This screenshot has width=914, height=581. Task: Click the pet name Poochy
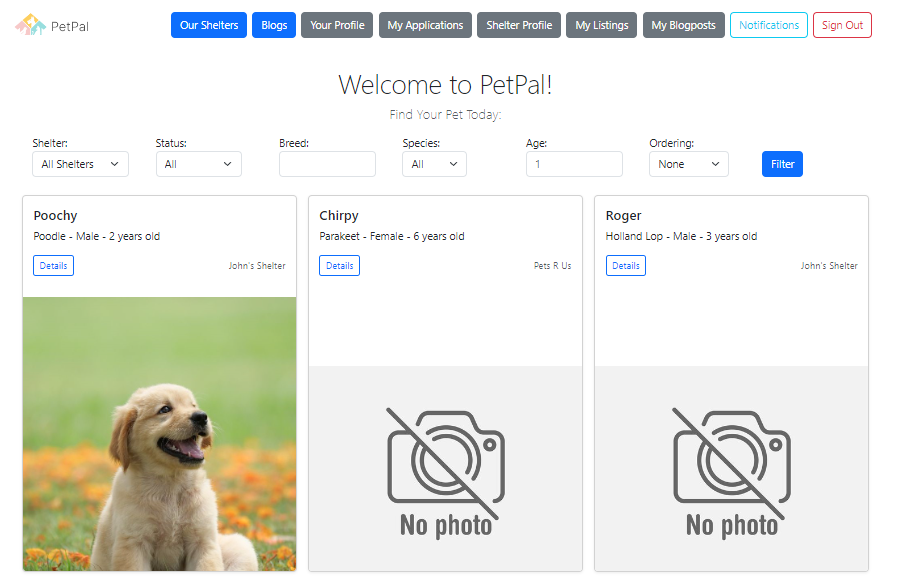click(55, 216)
